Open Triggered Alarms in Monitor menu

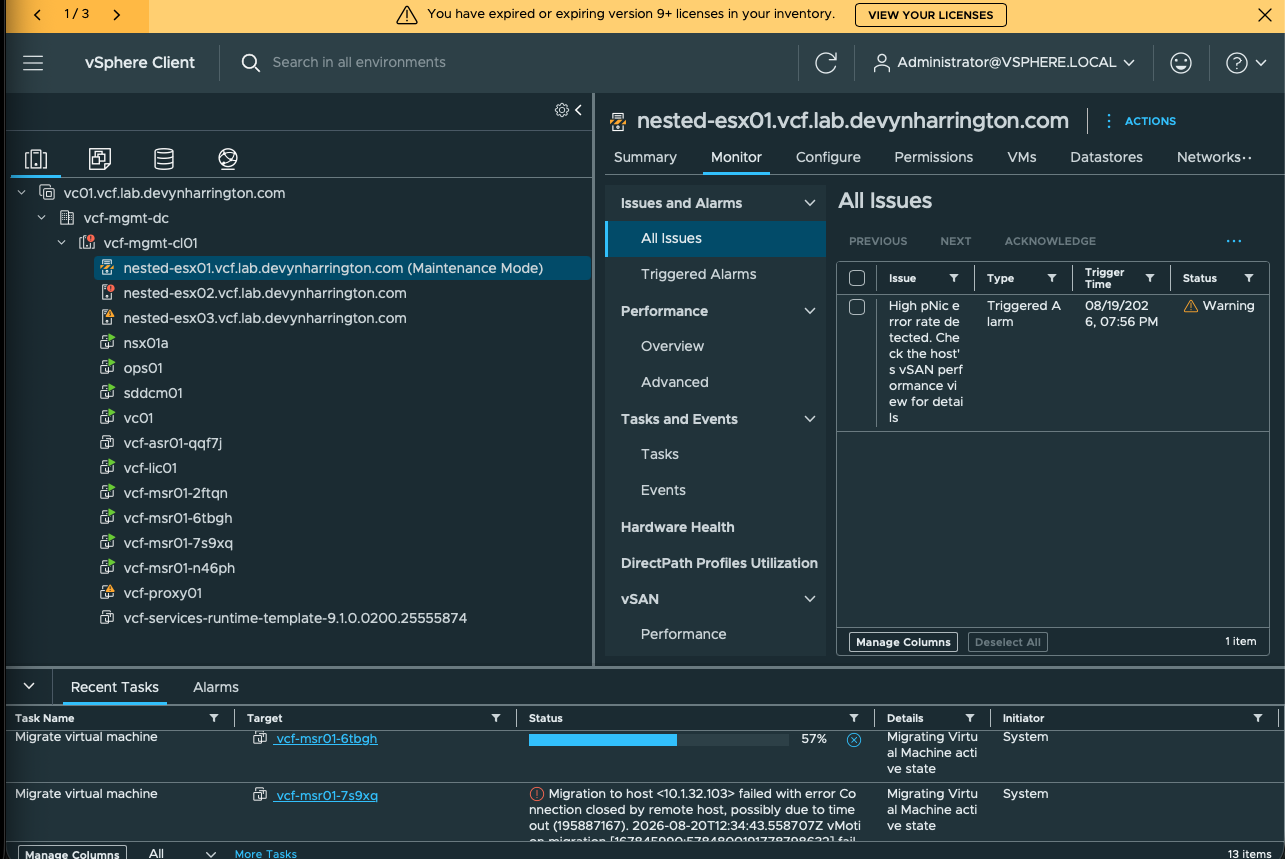[698, 274]
